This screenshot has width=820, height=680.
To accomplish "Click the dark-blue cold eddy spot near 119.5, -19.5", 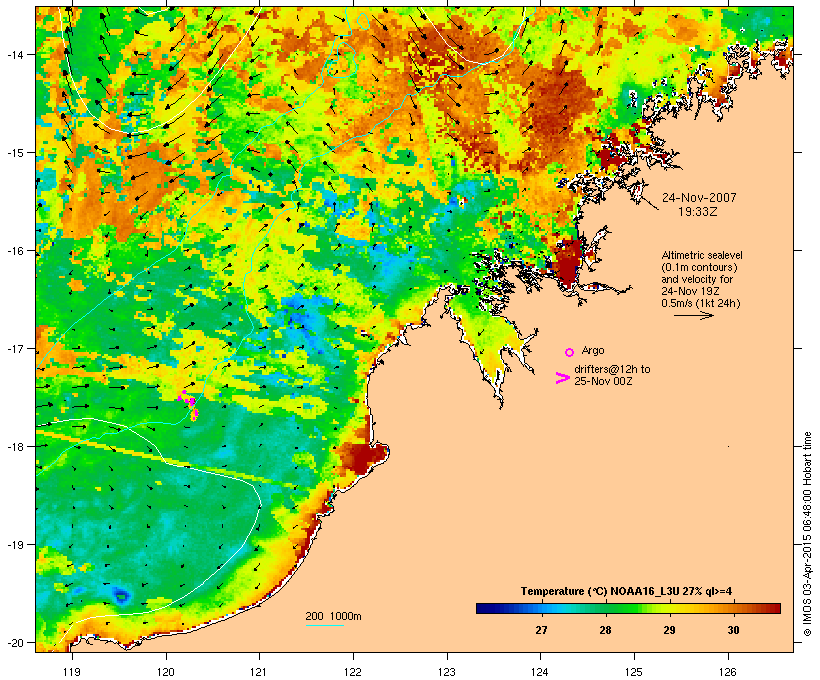I will click(x=121, y=595).
